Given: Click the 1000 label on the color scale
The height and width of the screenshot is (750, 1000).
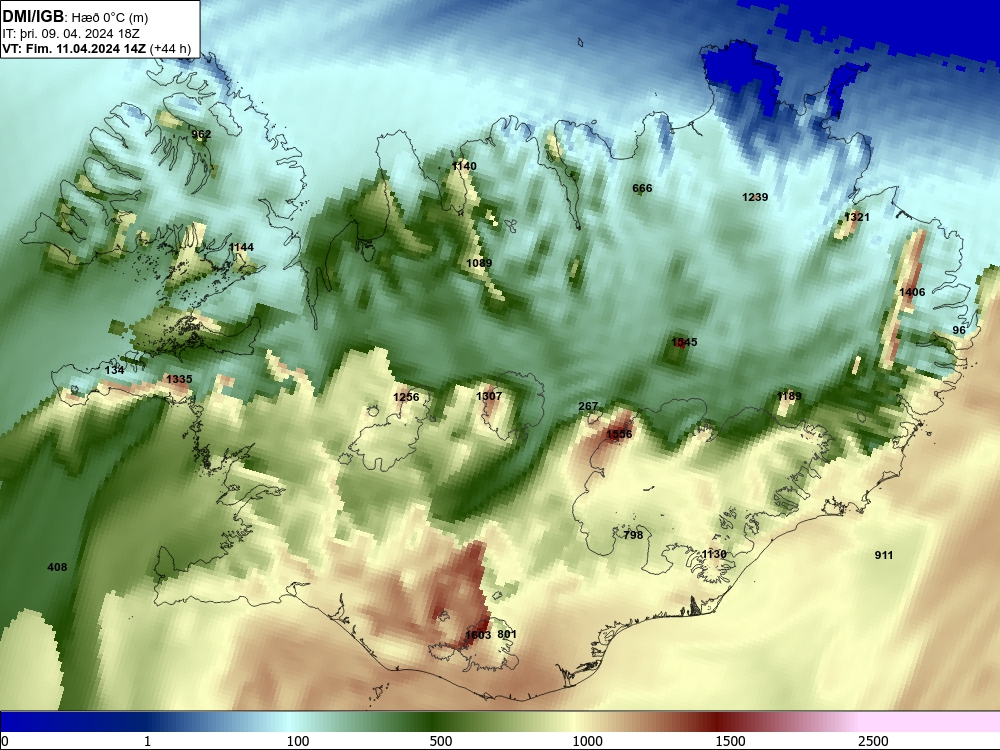Looking at the screenshot, I should pos(587,741).
